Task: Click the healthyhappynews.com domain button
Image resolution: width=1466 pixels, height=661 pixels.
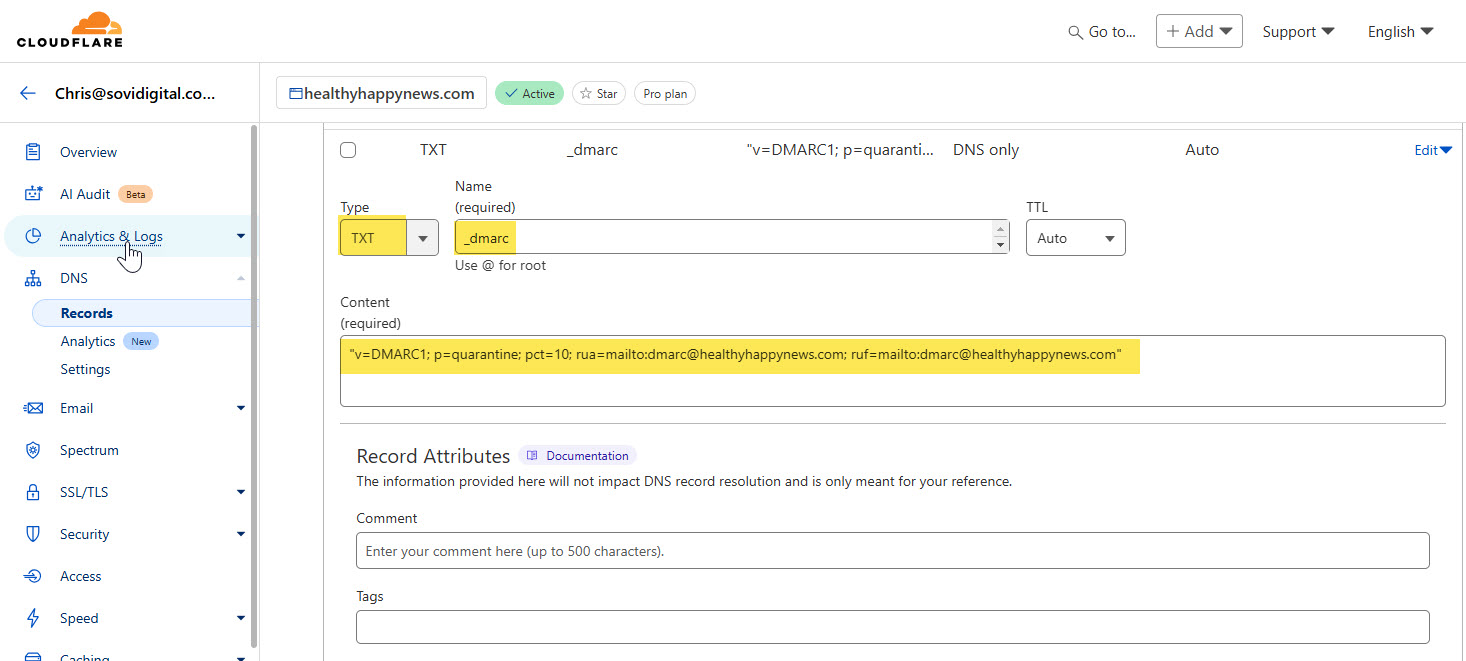Action: (x=381, y=93)
